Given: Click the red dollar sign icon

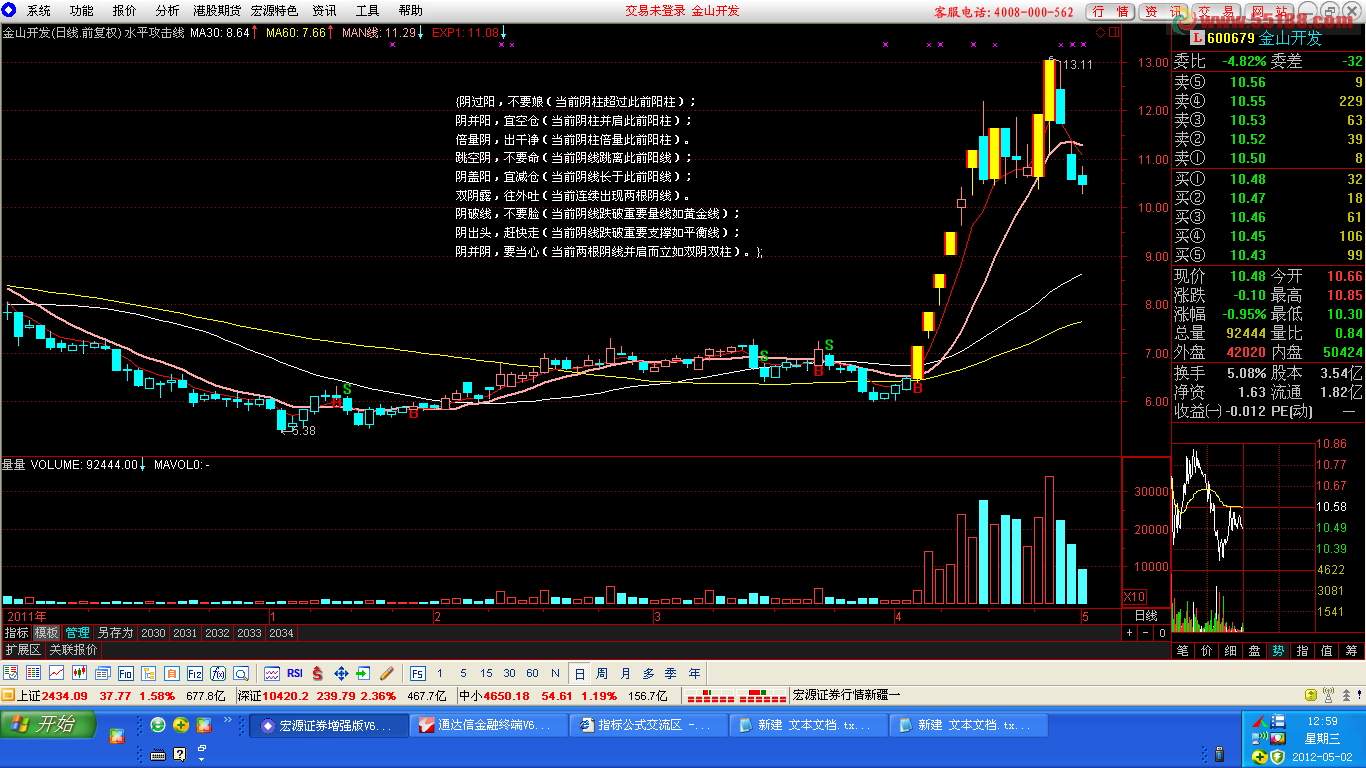Looking at the screenshot, I should pos(318,673).
